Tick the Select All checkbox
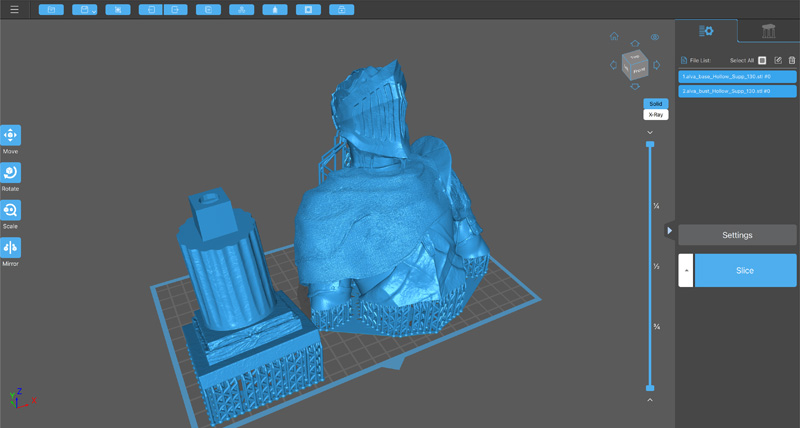This screenshot has width=800, height=428. (x=762, y=60)
